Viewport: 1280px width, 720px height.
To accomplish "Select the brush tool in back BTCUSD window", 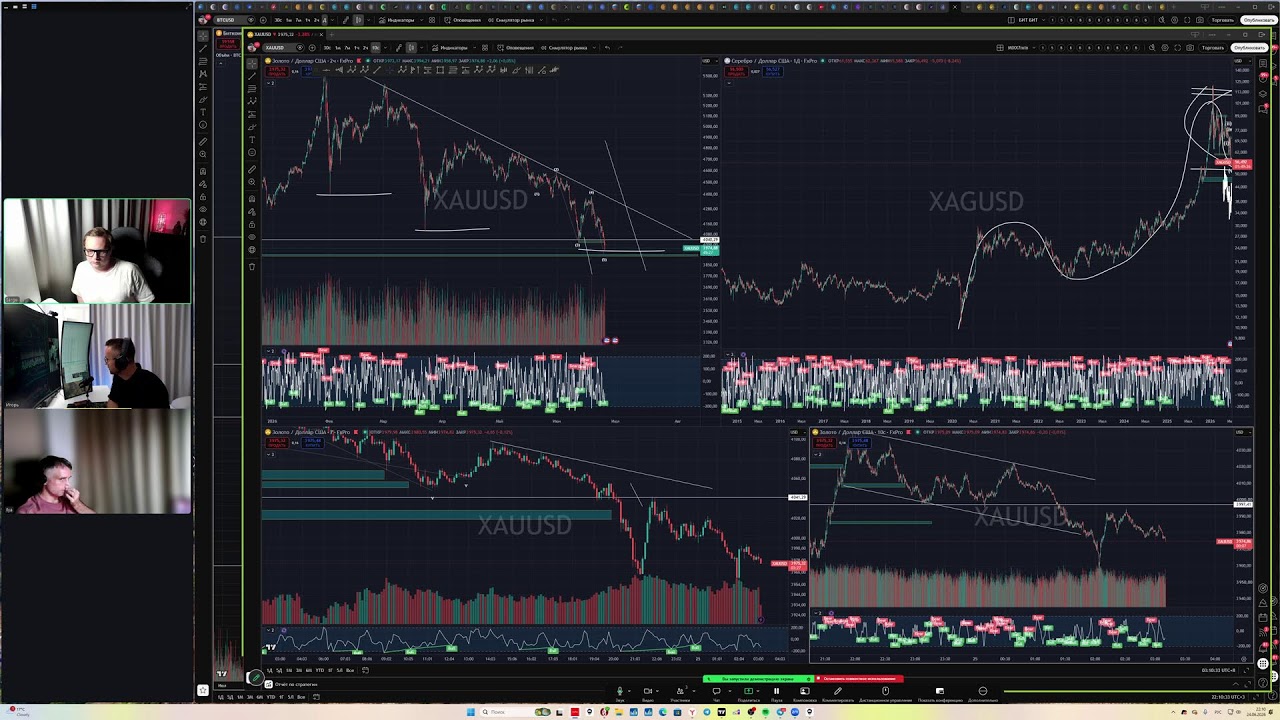I will click(203, 99).
